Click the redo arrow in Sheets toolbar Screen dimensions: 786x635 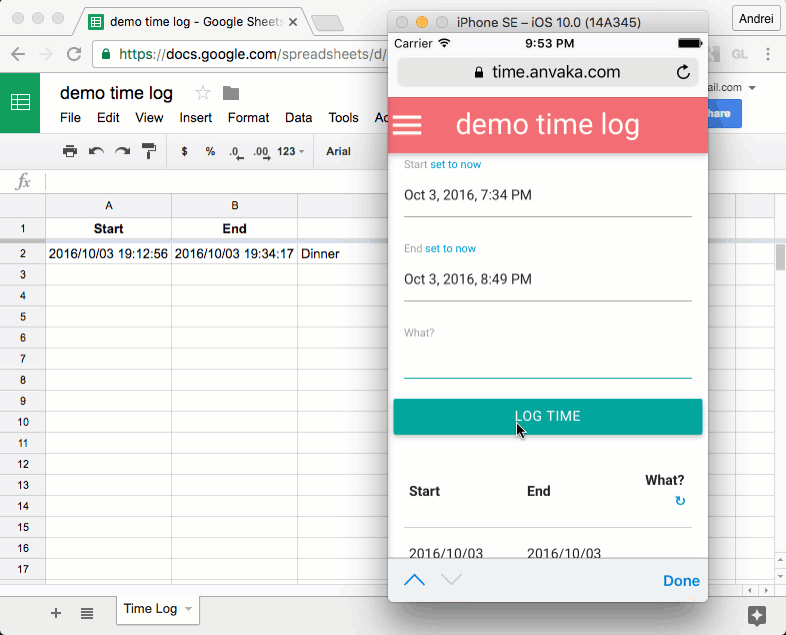point(122,152)
